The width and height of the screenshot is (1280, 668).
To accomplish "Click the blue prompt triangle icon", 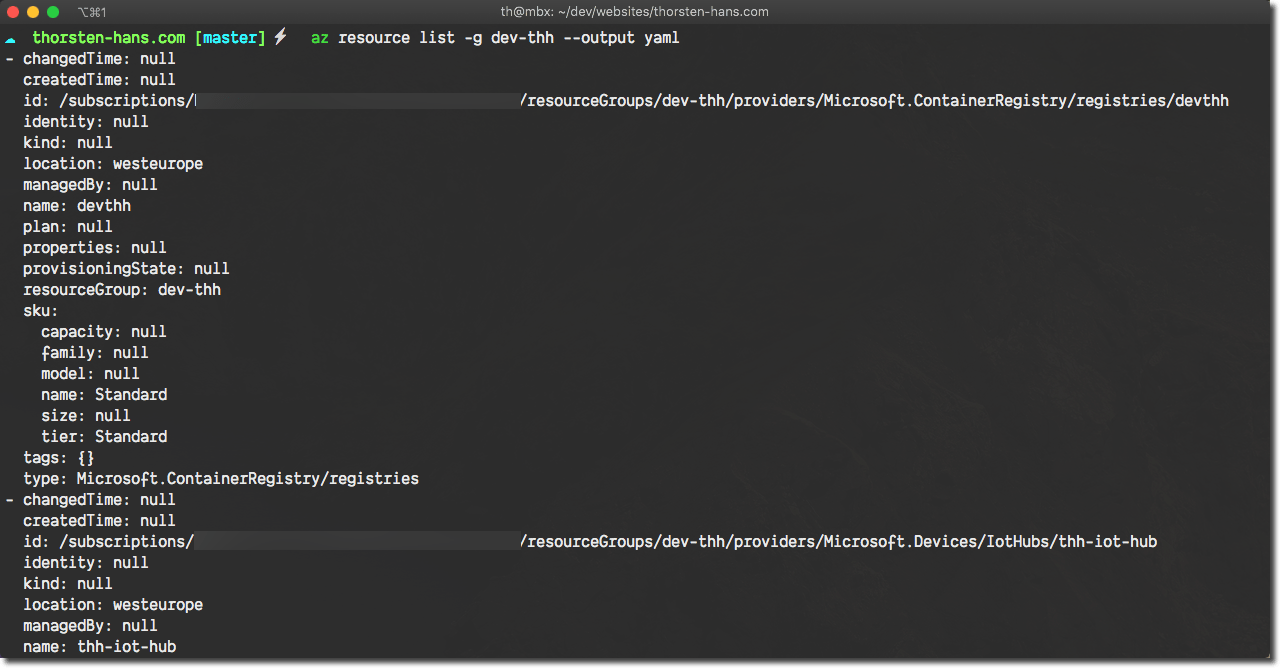I will click(x=10, y=38).
